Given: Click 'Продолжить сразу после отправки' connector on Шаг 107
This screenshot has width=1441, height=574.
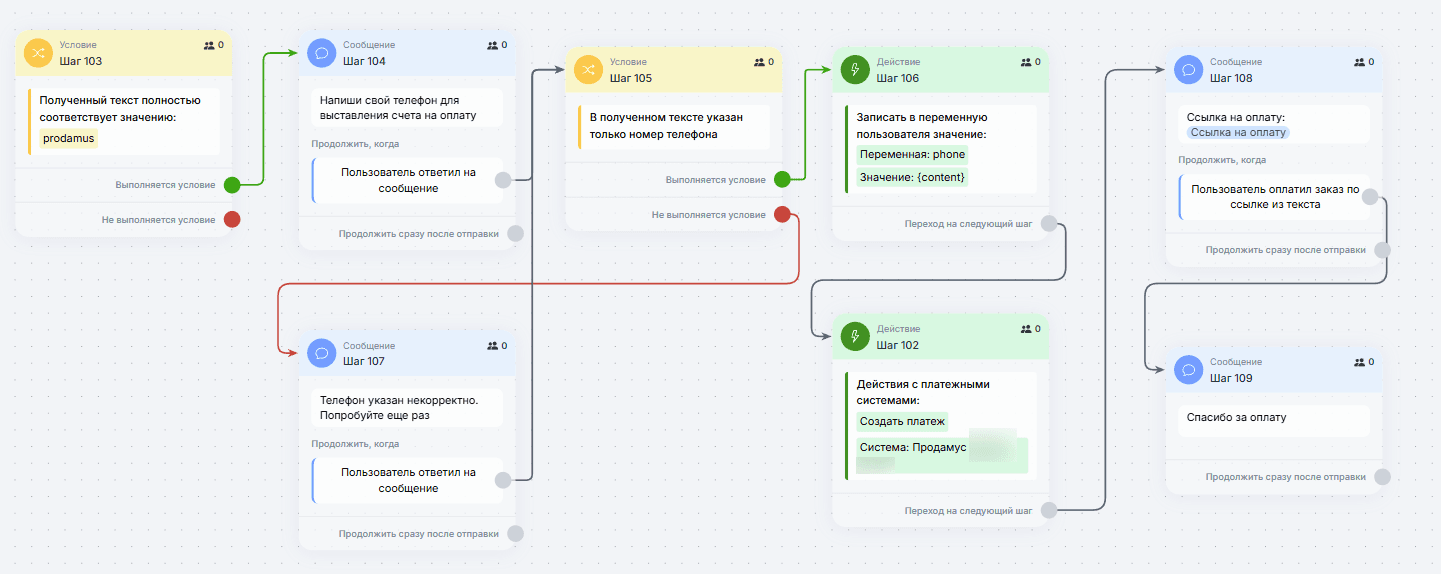Looking at the screenshot, I should [x=515, y=534].
